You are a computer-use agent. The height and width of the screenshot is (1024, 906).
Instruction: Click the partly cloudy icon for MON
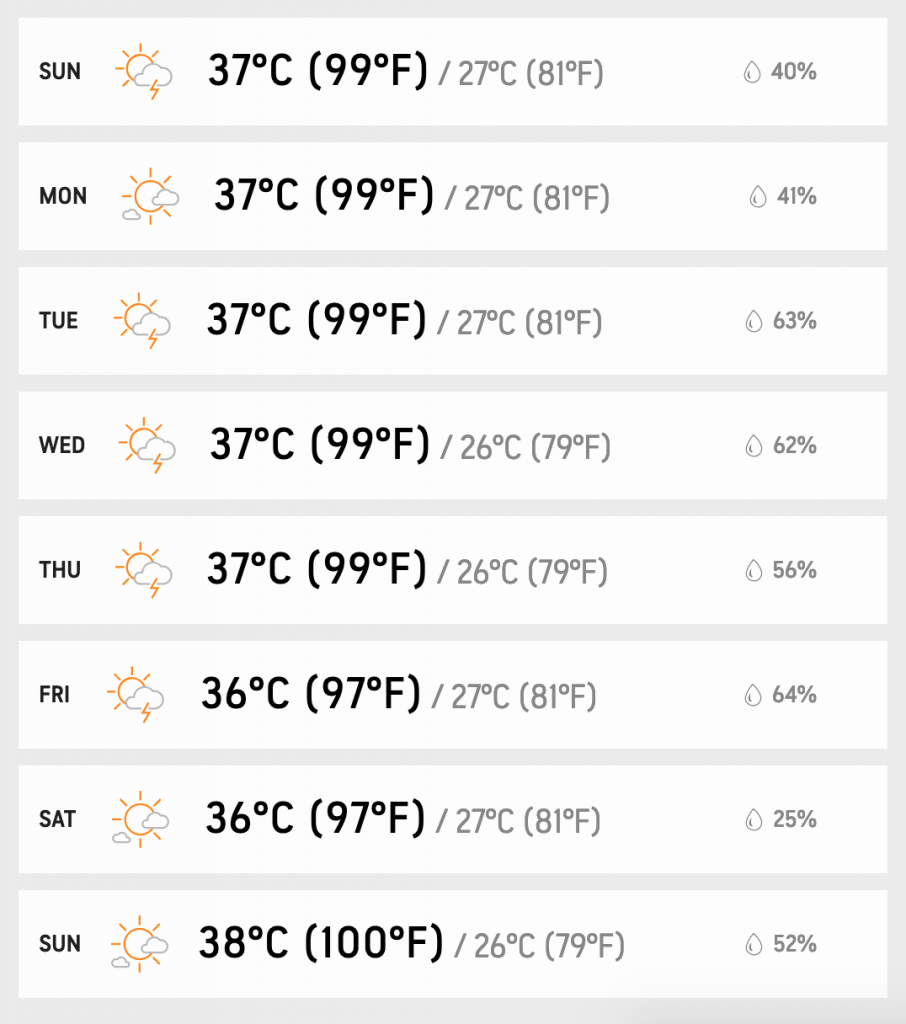click(150, 196)
